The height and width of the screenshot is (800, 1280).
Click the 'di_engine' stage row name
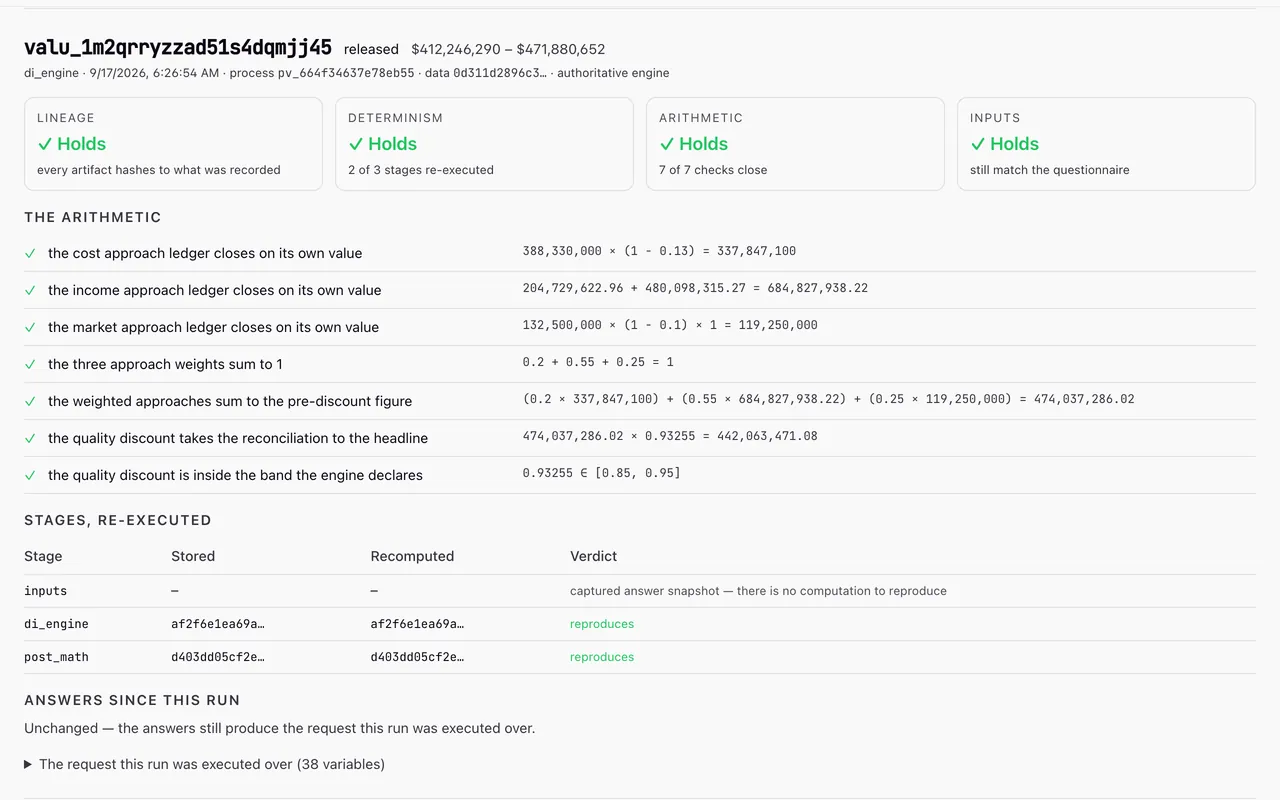coord(56,624)
